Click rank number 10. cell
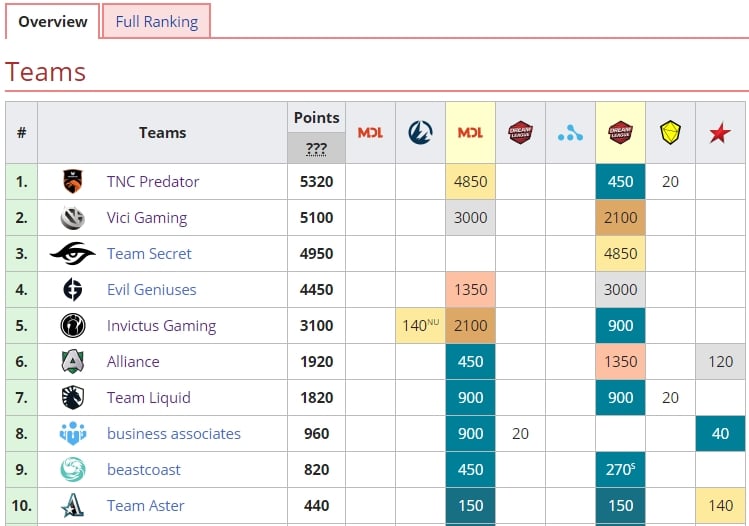Viewport: 749px width, 526px height. (x=21, y=505)
